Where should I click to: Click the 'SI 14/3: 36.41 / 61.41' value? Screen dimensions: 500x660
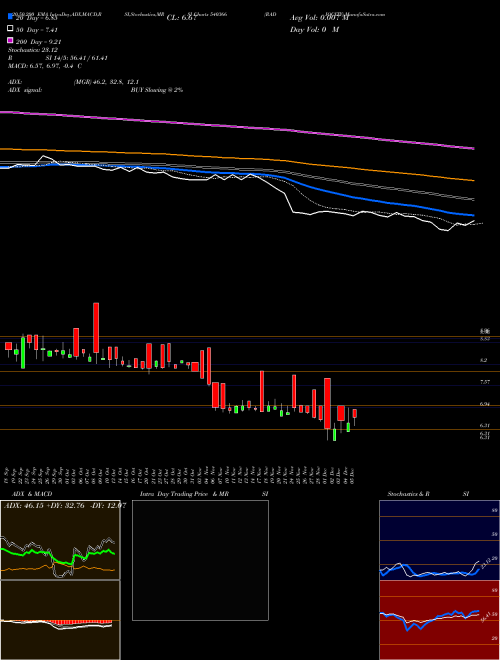click(76, 58)
